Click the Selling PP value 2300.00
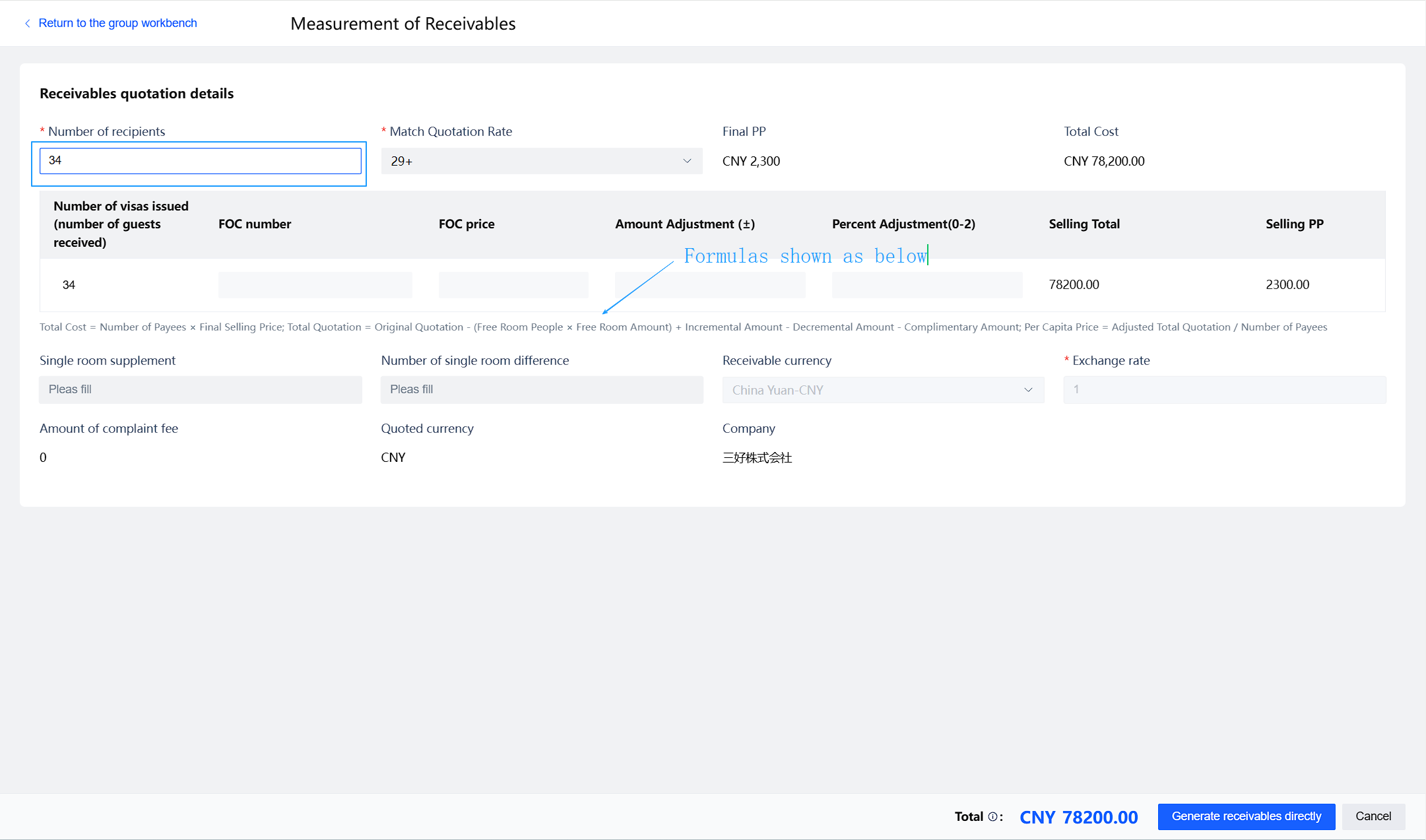1426x840 pixels. [1287, 284]
